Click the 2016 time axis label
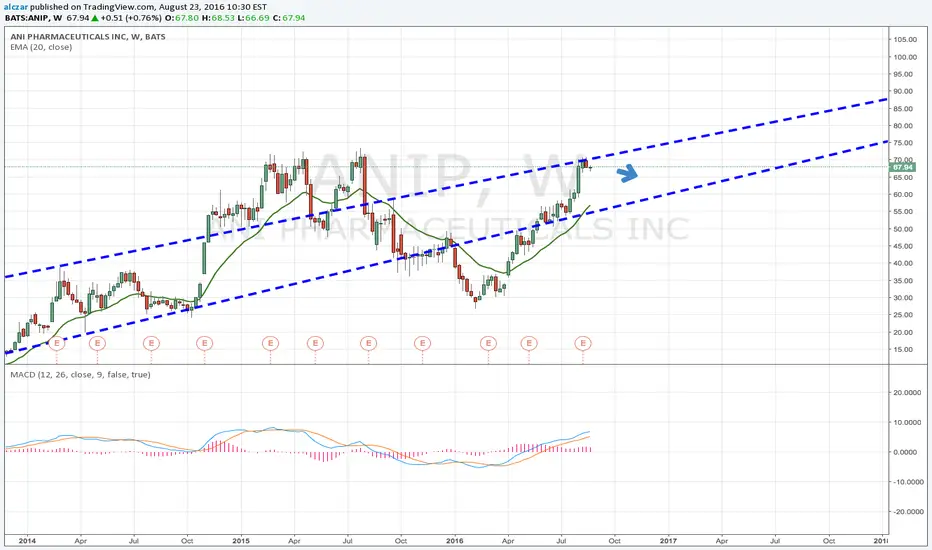932x550 pixels. click(455, 541)
